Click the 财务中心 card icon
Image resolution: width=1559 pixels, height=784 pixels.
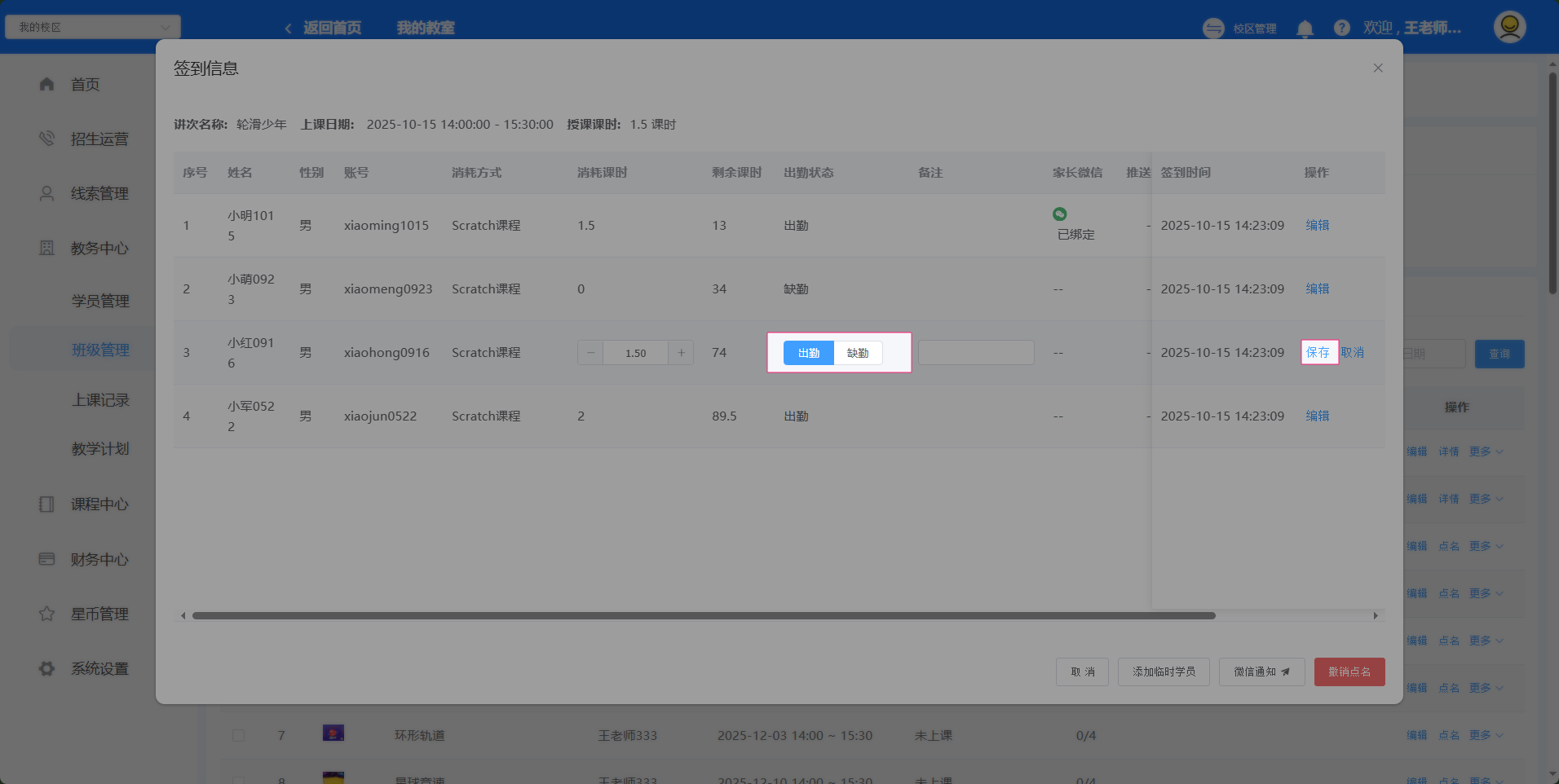pos(46,559)
